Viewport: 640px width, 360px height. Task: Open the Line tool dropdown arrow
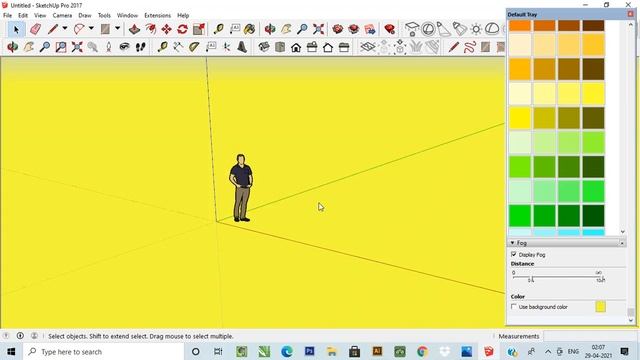coord(64,29)
